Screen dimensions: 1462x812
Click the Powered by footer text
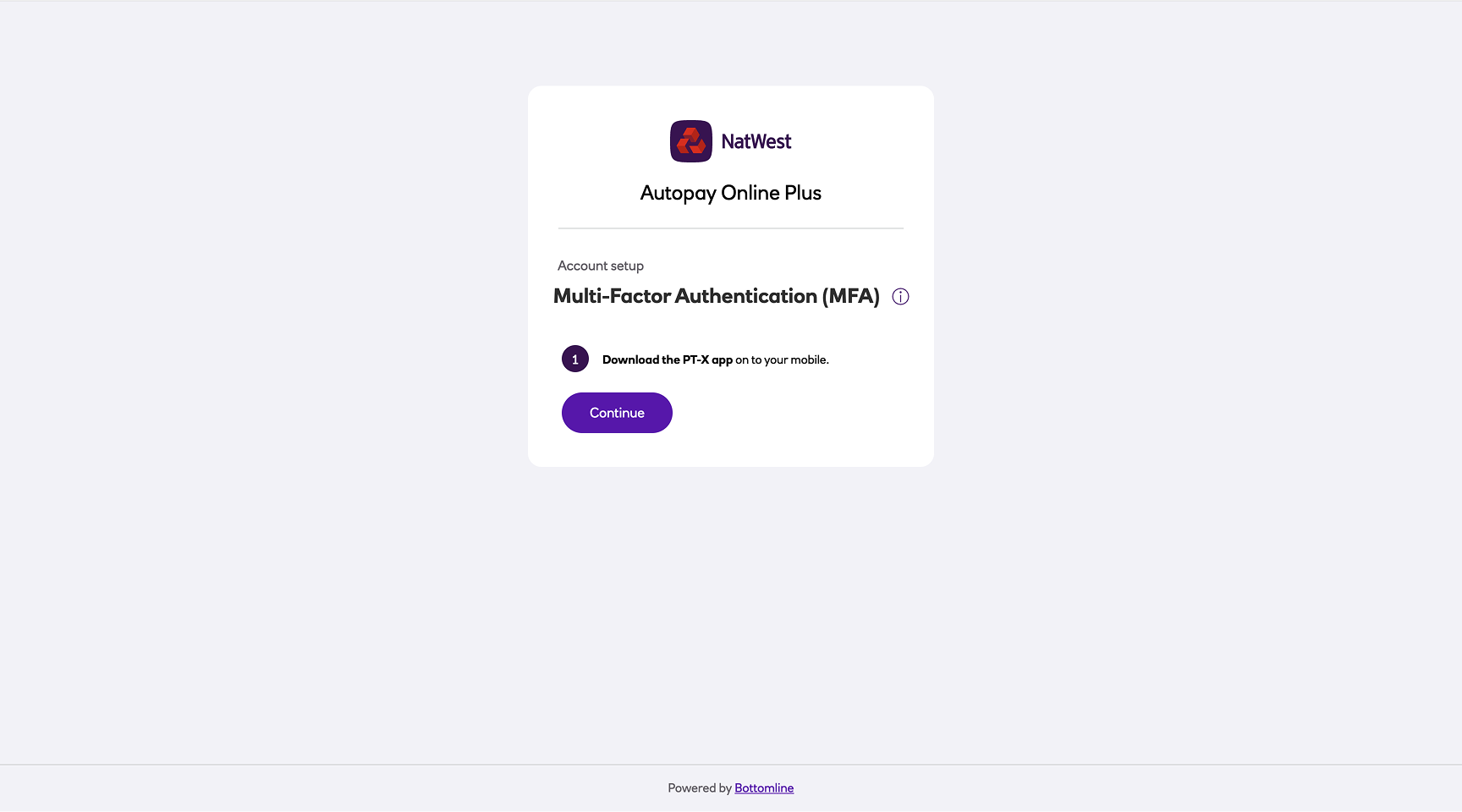click(700, 788)
